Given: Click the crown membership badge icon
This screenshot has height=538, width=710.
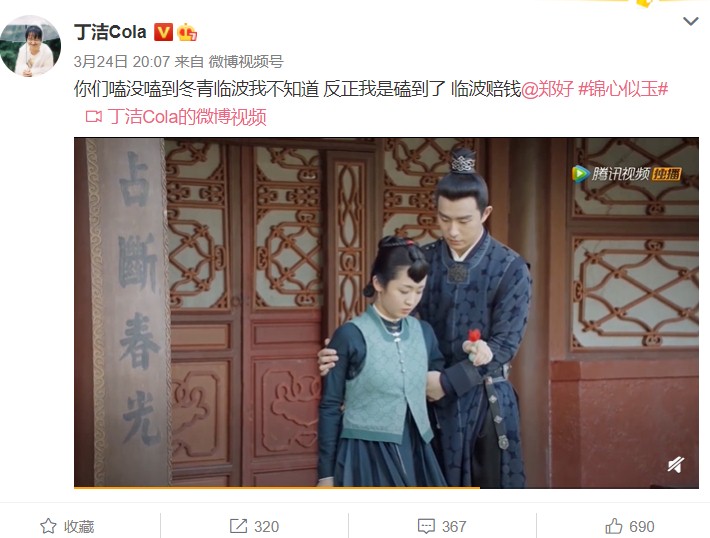Looking at the screenshot, I should click(187, 33).
